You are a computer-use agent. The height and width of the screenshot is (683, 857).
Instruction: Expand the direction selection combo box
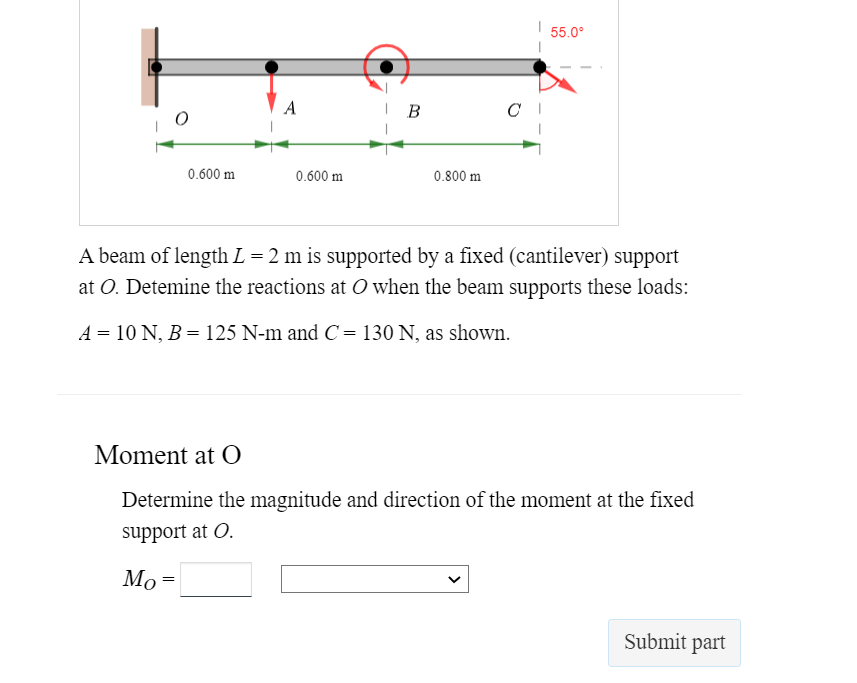point(374,578)
